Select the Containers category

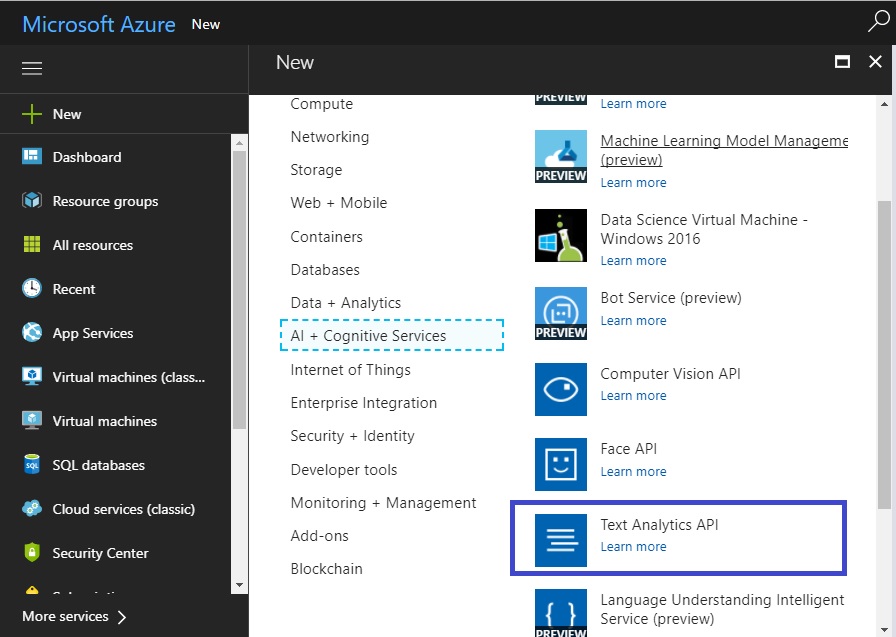click(326, 237)
